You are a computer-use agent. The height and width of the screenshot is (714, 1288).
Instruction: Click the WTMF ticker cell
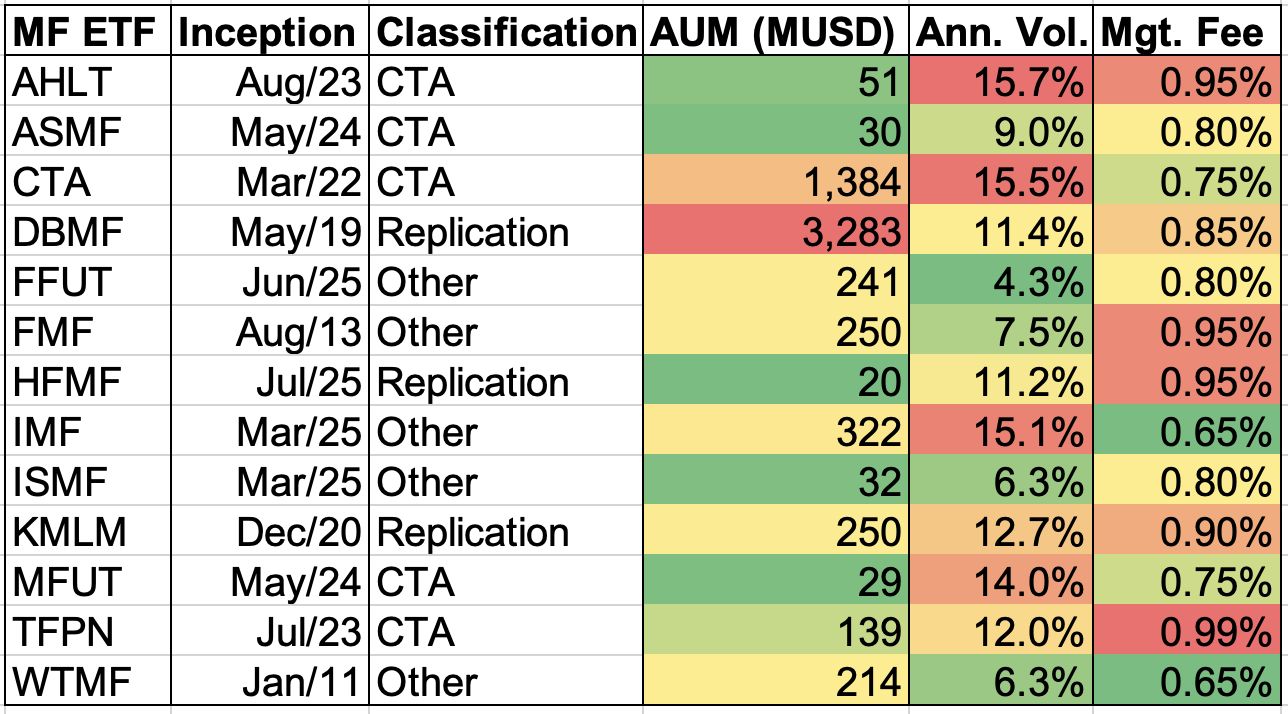point(88,682)
